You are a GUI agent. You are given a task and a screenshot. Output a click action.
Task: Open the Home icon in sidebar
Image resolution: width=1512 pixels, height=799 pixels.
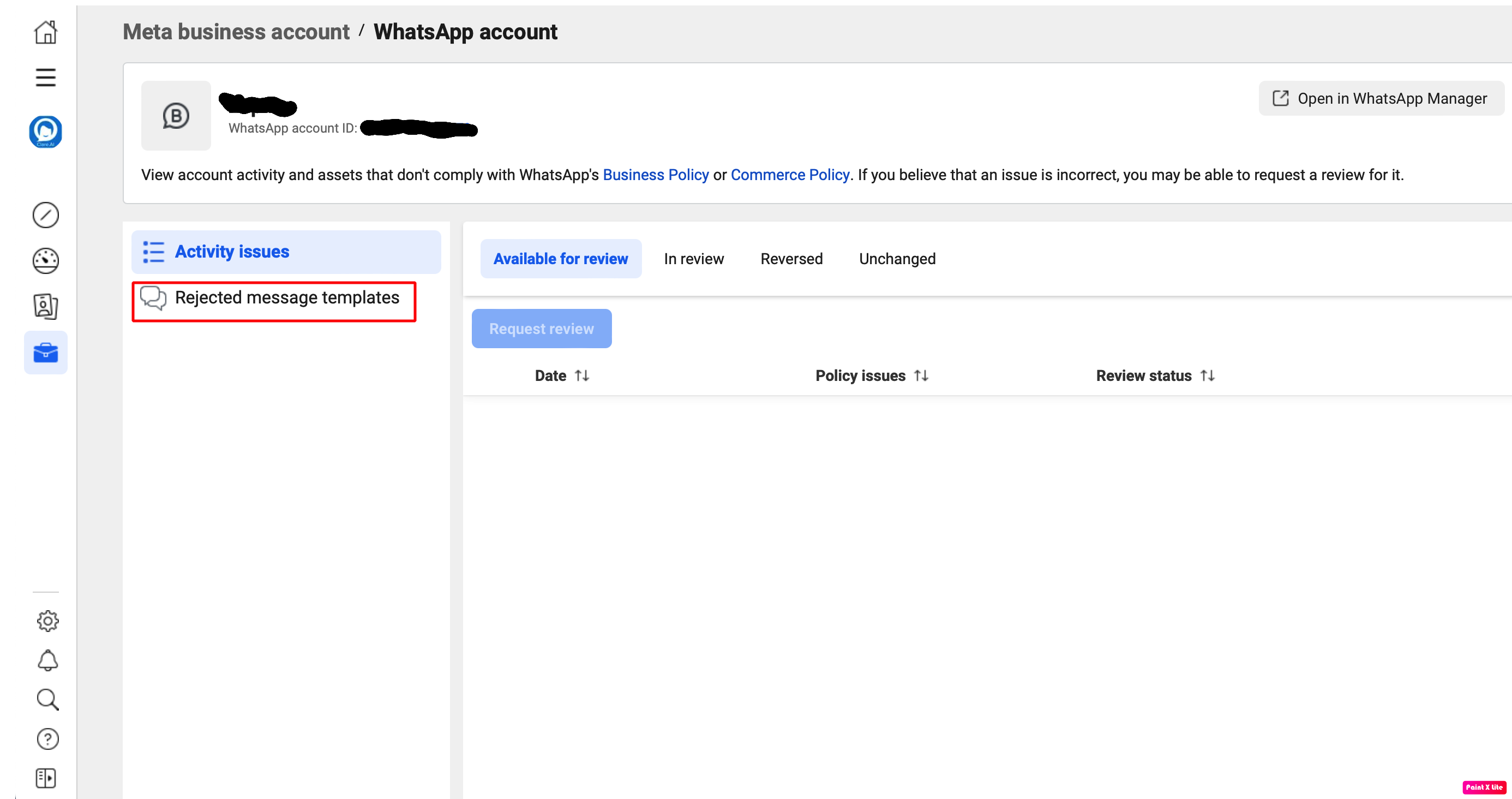[45, 32]
